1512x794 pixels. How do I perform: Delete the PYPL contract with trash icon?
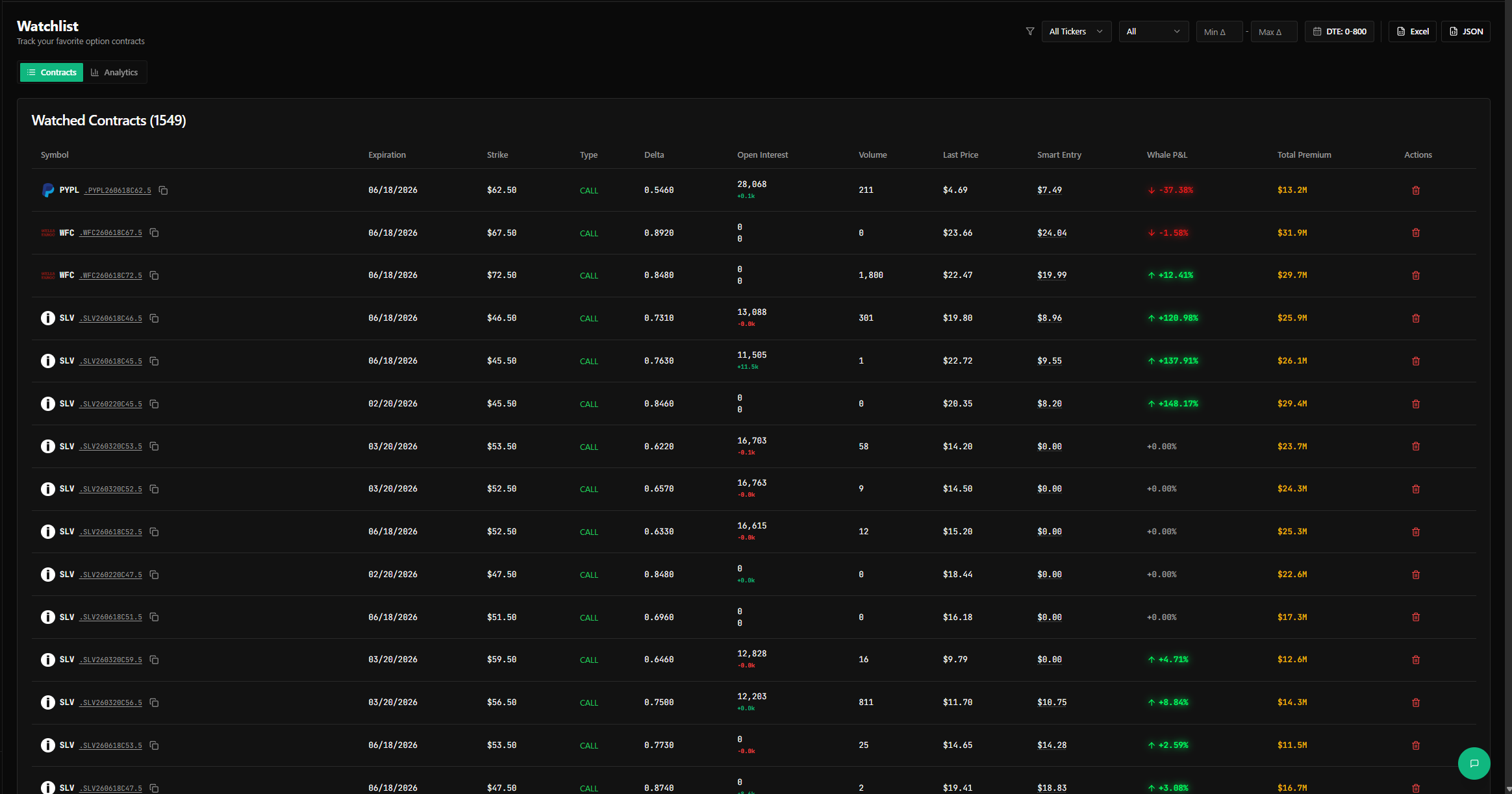pyautogui.click(x=1416, y=190)
